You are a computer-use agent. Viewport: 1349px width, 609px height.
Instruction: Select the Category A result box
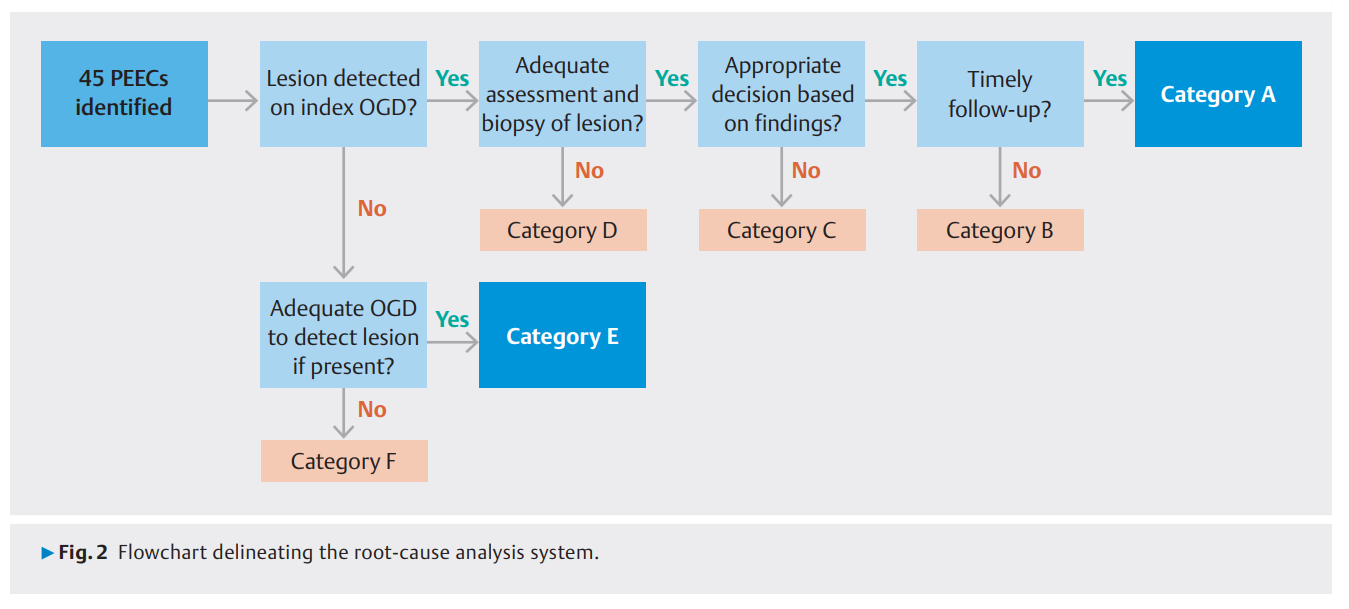tap(1218, 94)
